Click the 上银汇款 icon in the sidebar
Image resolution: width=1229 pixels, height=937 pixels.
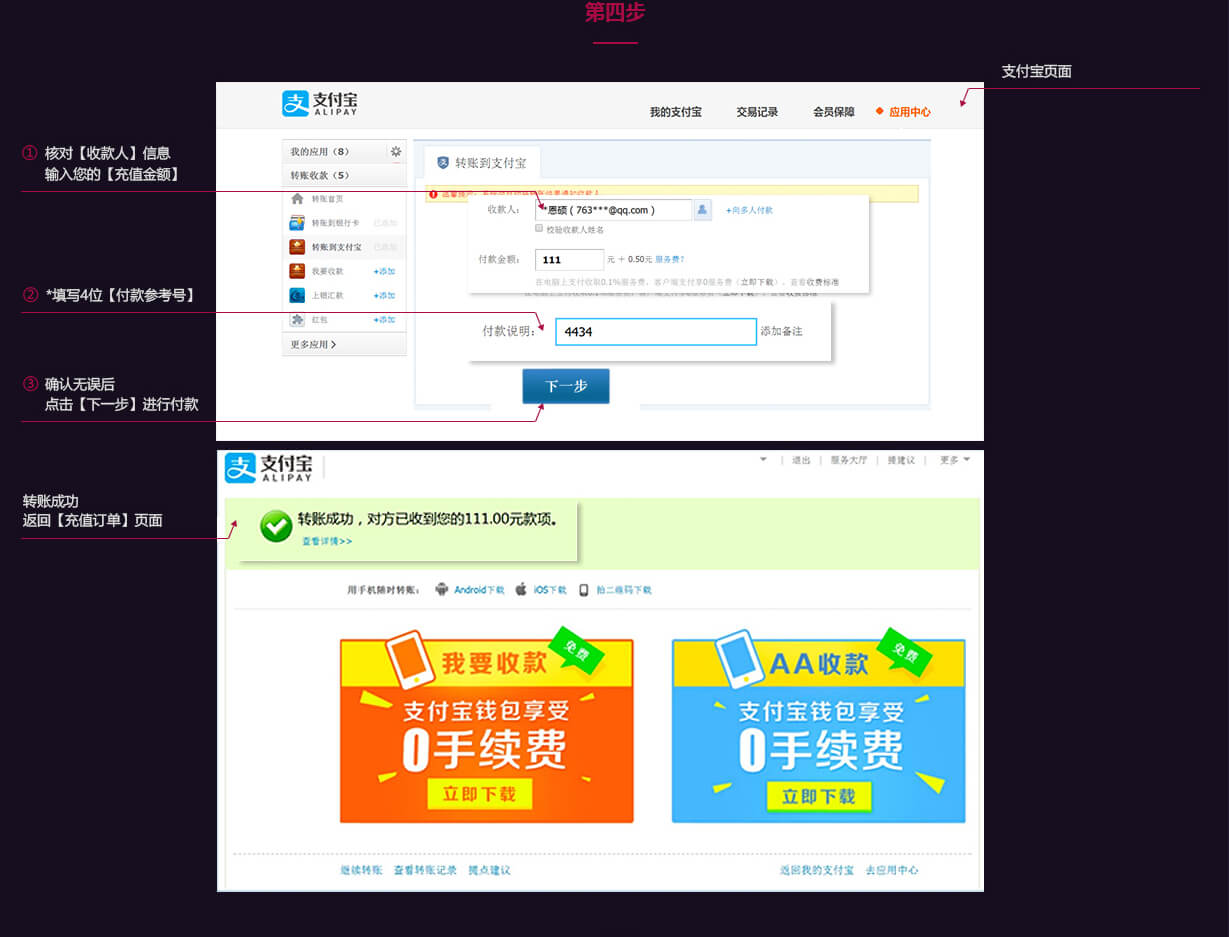pyautogui.click(x=297, y=296)
